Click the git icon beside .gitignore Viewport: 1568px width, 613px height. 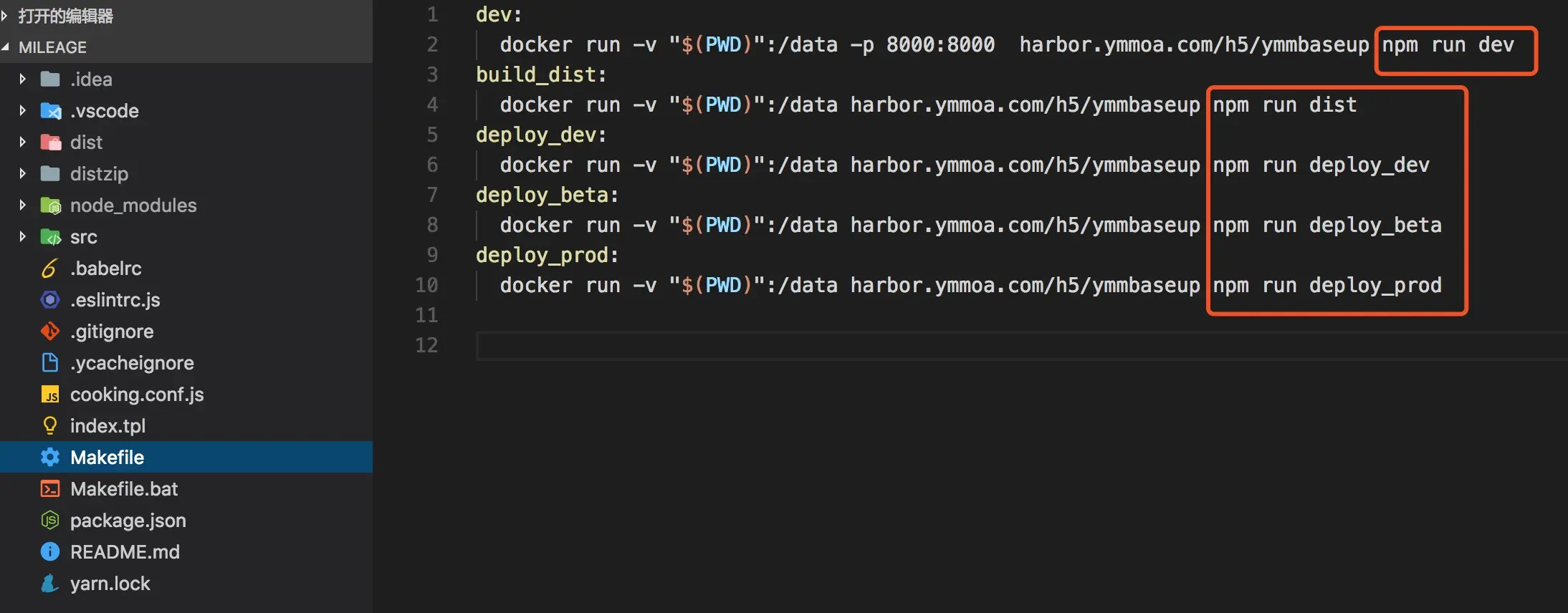(50, 332)
